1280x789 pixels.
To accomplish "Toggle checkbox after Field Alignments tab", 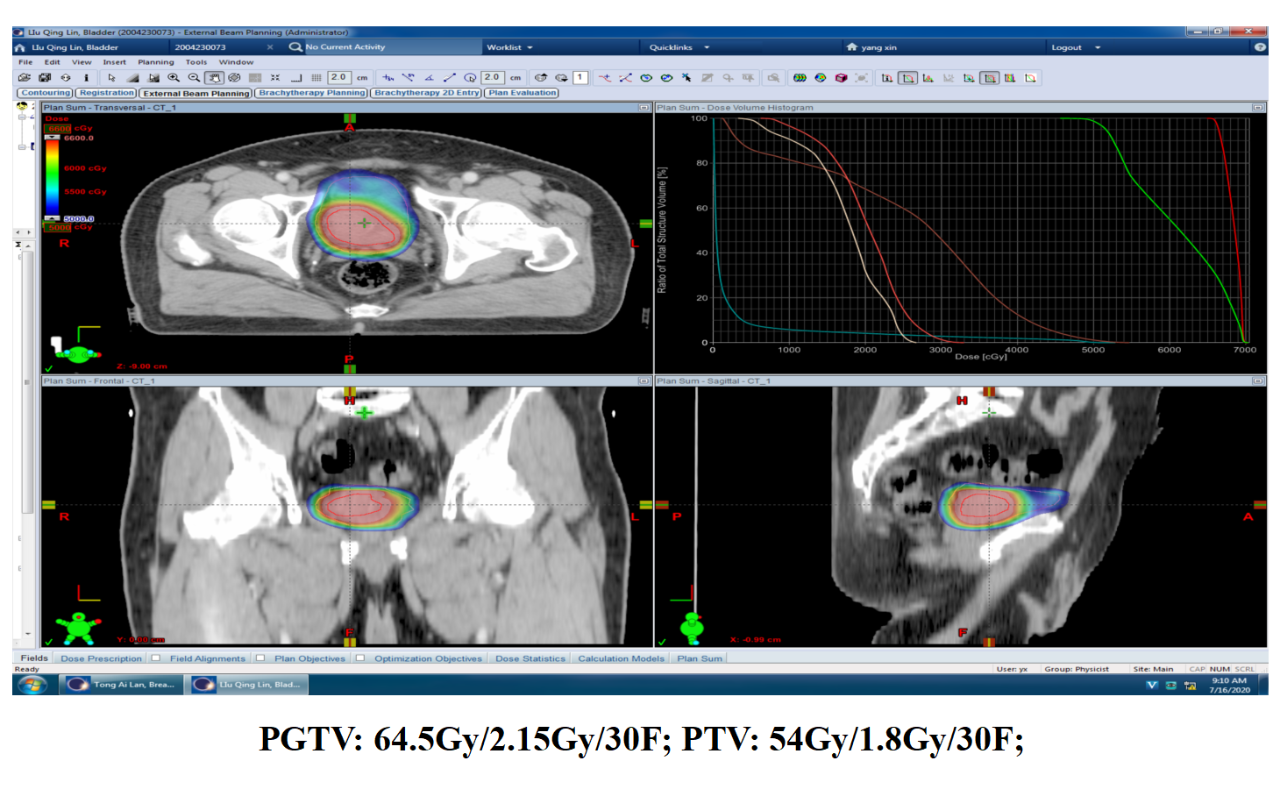I will coord(260,658).
